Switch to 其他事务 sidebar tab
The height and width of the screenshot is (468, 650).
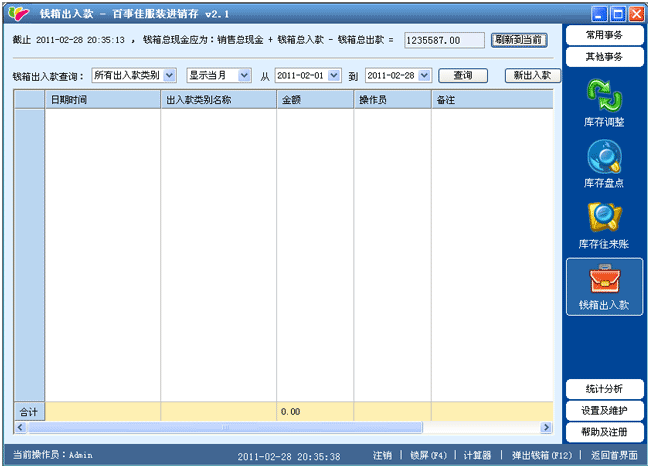click(603, 57)
